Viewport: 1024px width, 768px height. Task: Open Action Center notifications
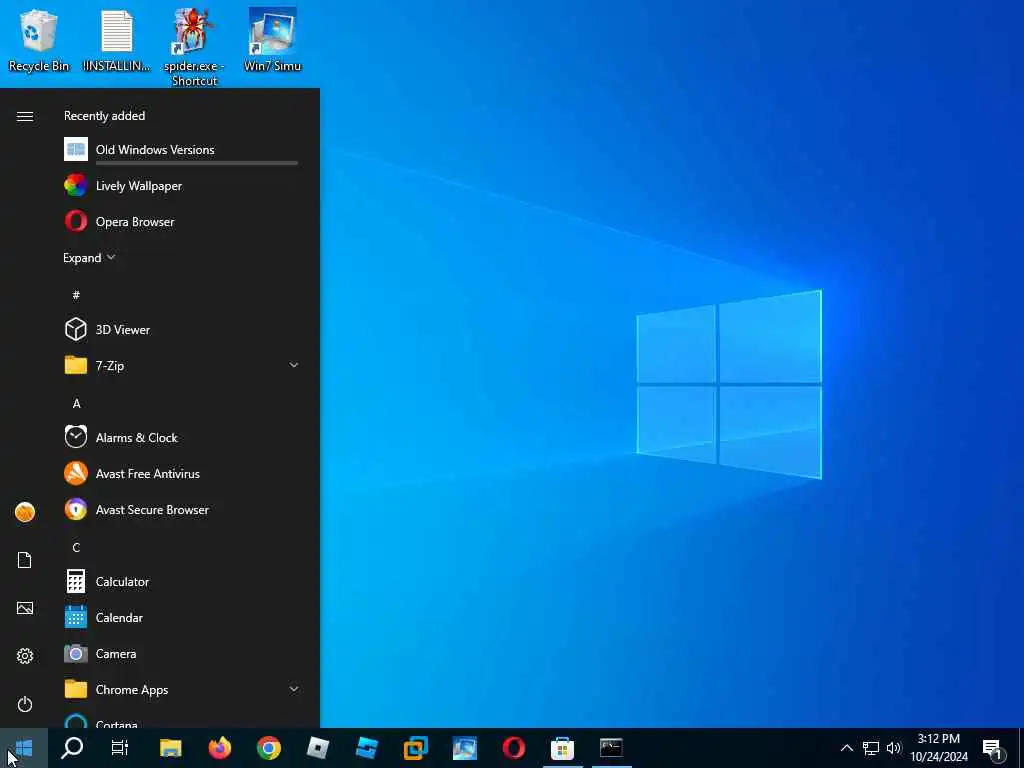[993, 748]
